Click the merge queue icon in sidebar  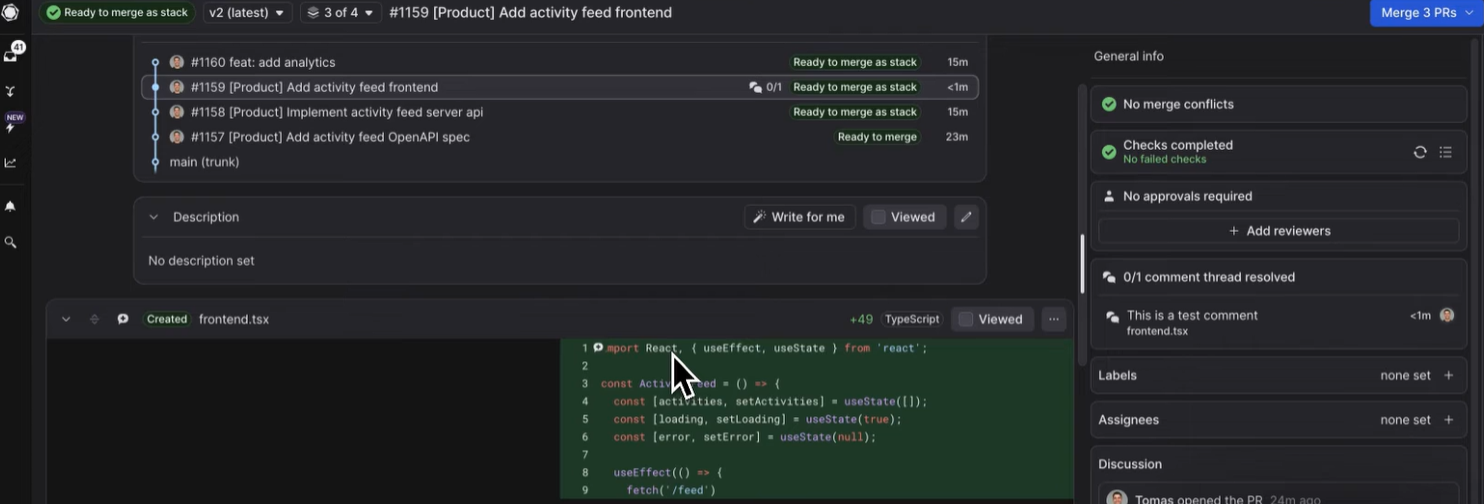click(11, 91)
